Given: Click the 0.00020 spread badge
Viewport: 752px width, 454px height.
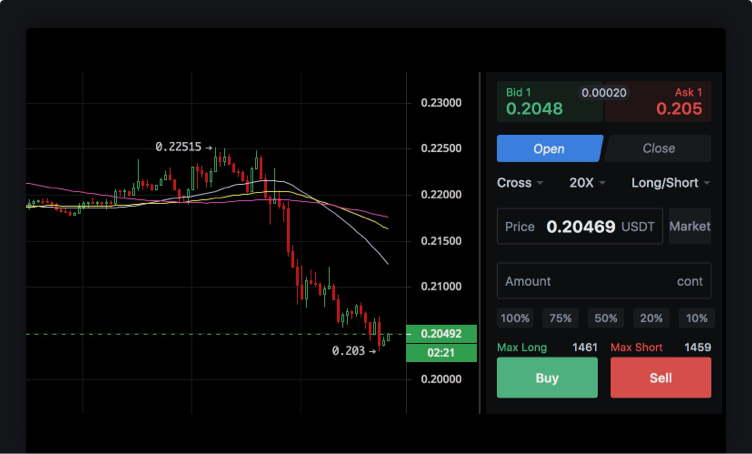Looking at the screenshot, I should click(604, 93).
